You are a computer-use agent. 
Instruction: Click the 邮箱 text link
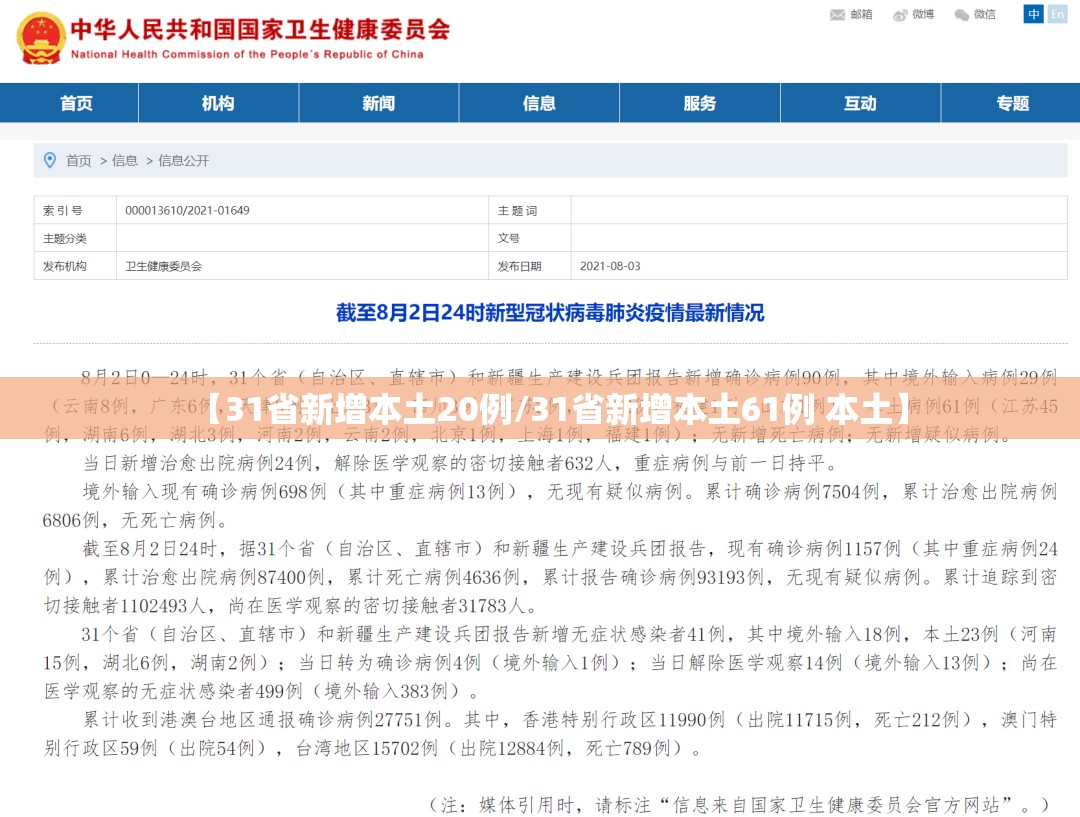(861, 14)
